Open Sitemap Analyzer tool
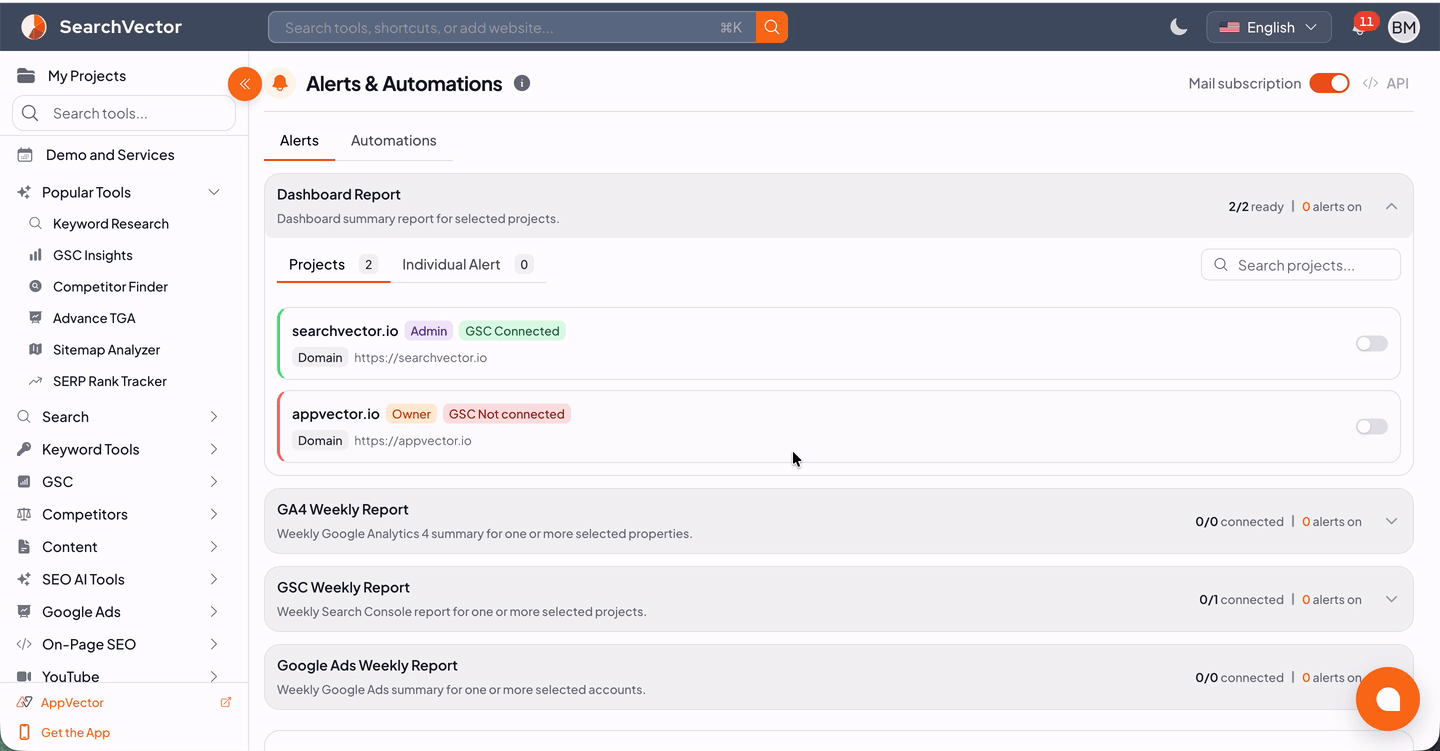1440x751 pixels. pyautogui.click(x=106, y=350)
